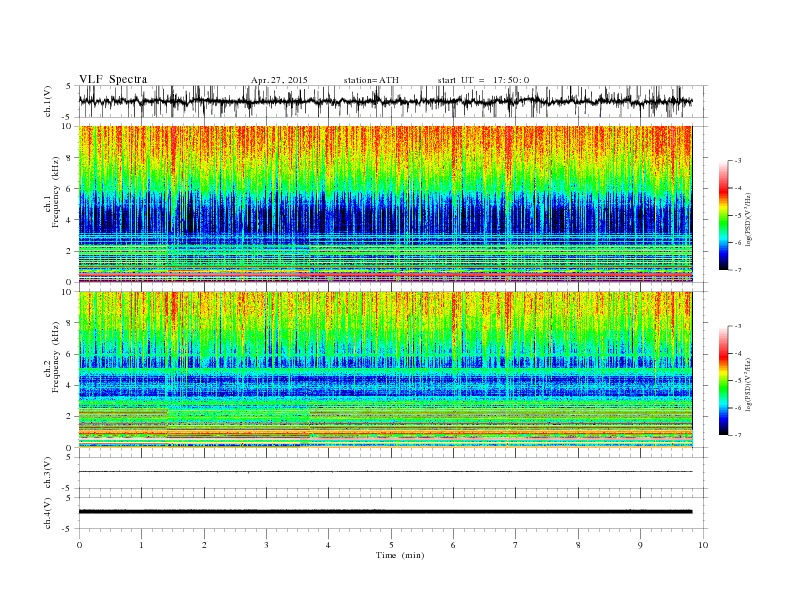The image size is (792, 612).
Task: Click tick label "5" on the time axis
Action: pyautogui.click(x=391, y=545)
